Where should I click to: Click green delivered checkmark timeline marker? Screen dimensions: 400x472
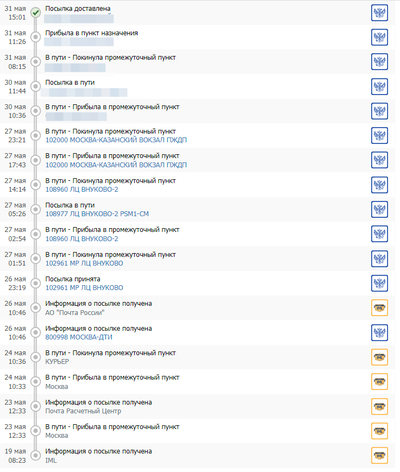pyautogui.click(x=36, y=13)
